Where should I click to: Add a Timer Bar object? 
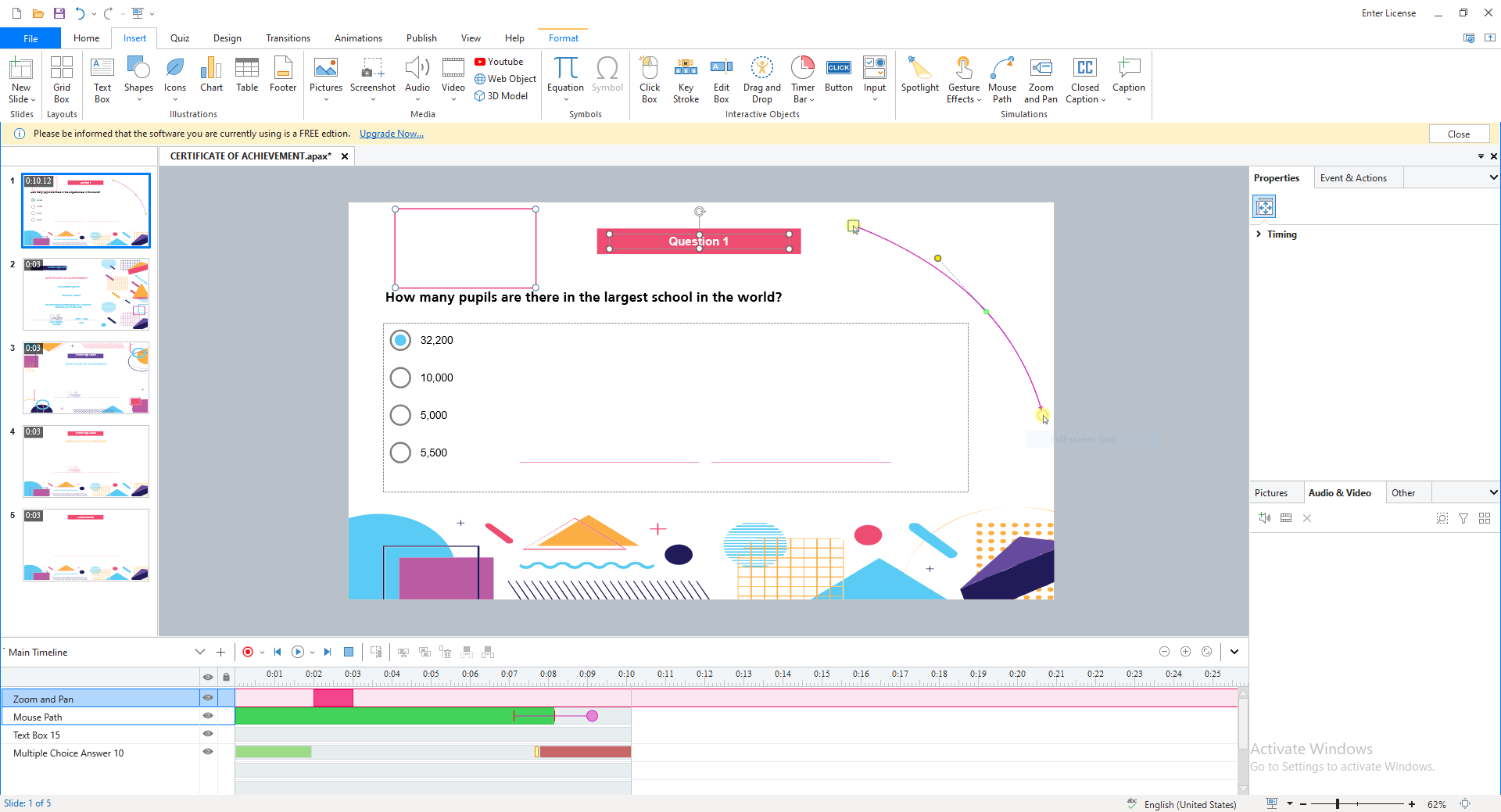803,77
